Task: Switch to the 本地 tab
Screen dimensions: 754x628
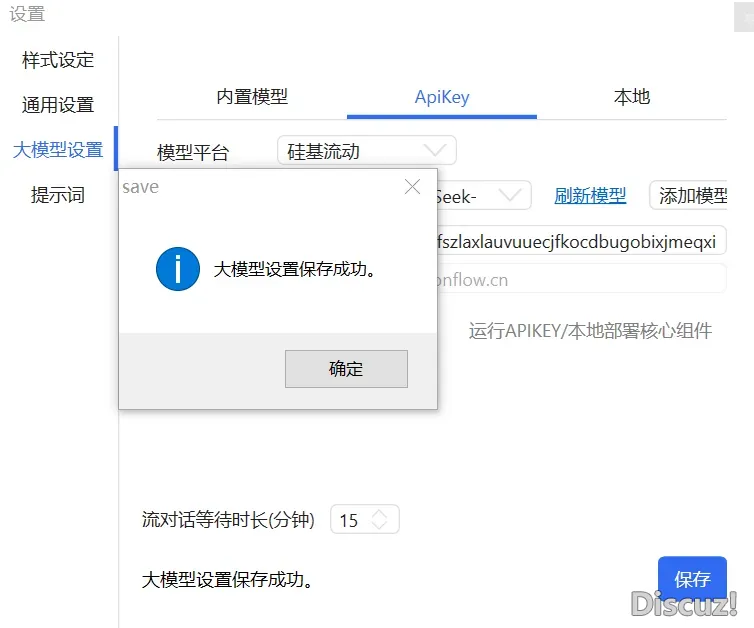Action: (631, 97)
